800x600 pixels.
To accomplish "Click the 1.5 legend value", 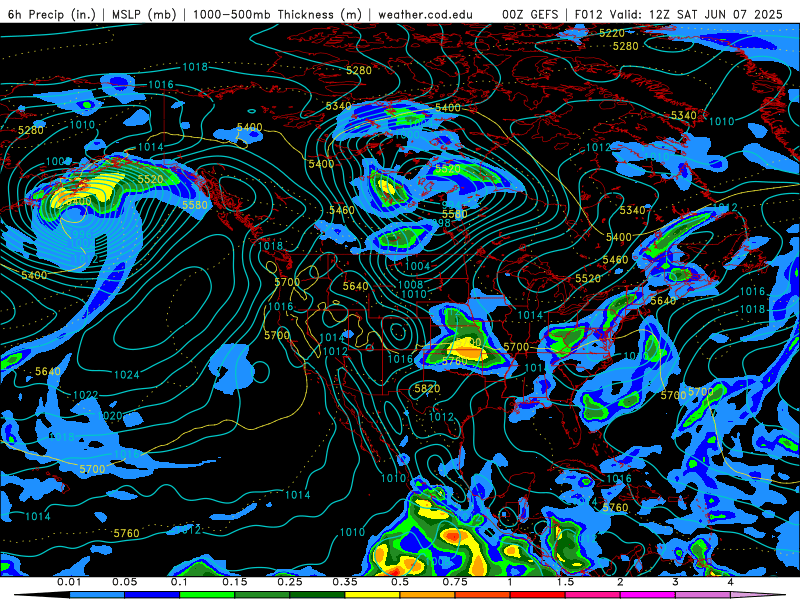I will point(565,582).
